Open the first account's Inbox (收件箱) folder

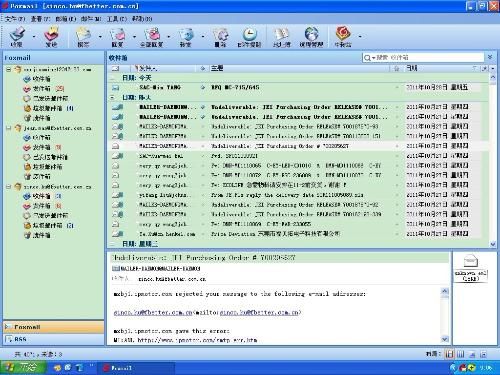pos(37,79)
